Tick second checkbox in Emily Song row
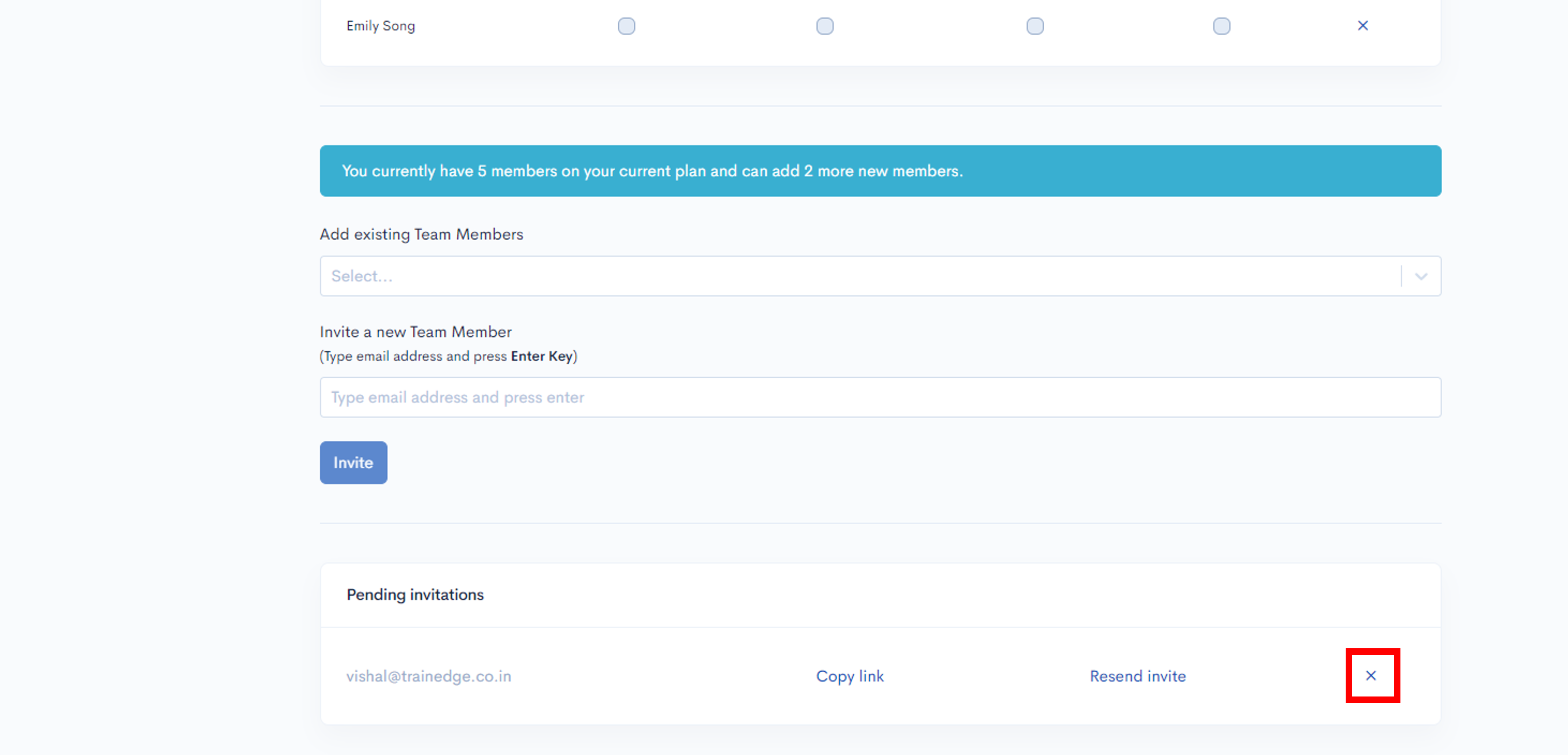1568x755 pixels. click(825, 26)
